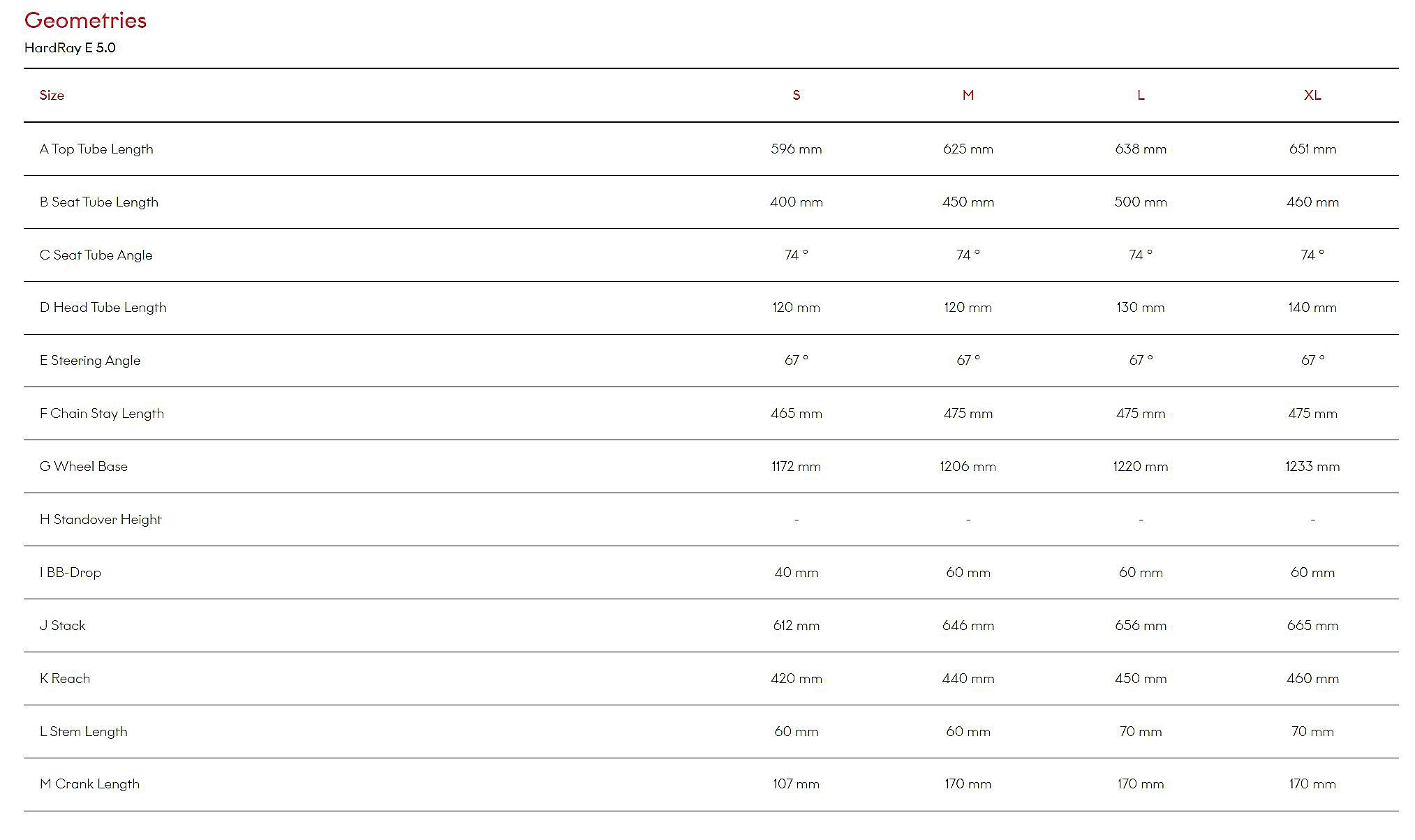Screen dimensions: 1415x840
Task: Select the S size column header
Action: [796, 95]
